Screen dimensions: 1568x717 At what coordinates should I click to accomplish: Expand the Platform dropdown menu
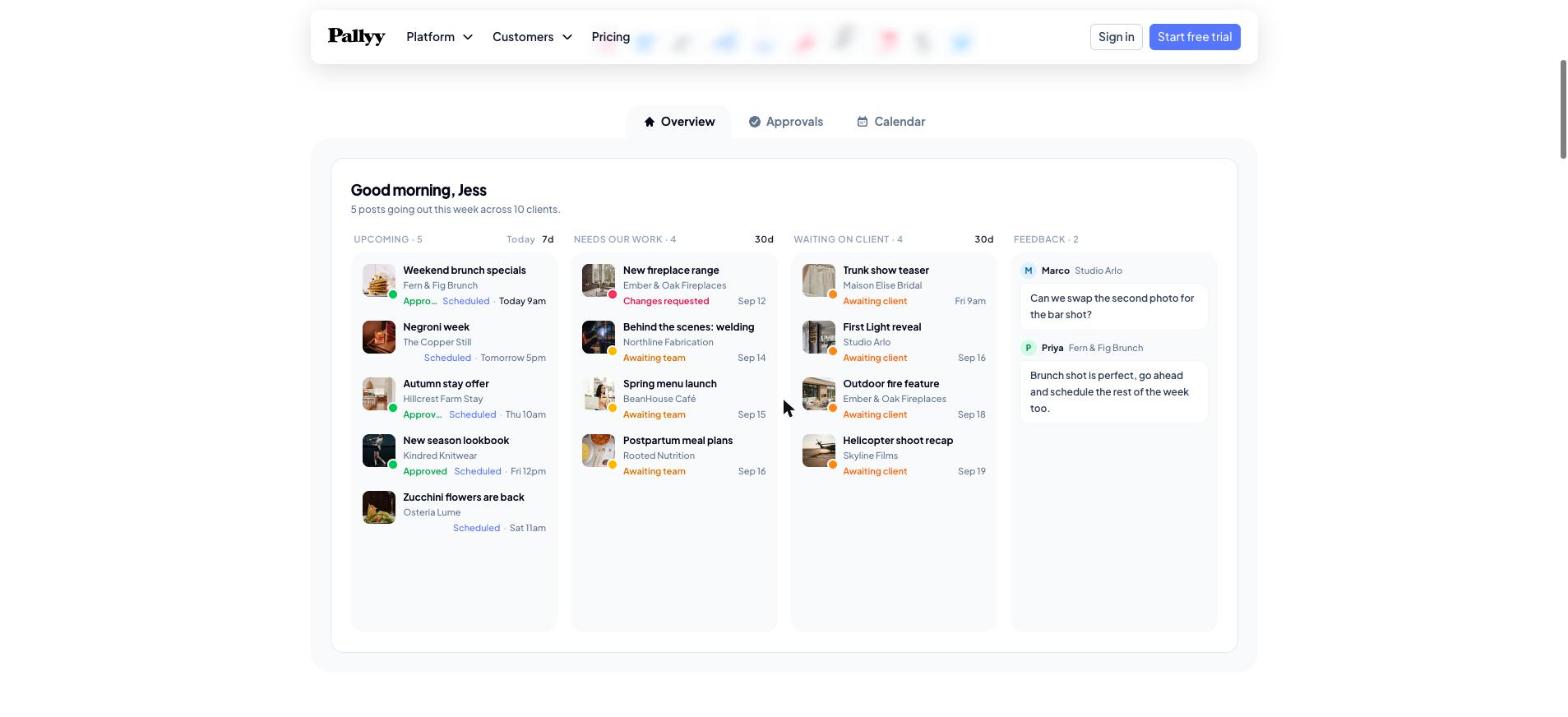(x=439, y=37)
